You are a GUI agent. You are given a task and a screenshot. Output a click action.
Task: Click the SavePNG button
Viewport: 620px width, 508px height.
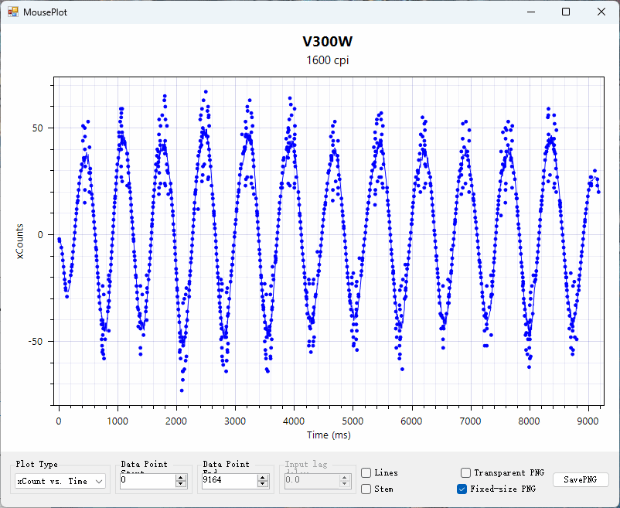(x=580, y=480)
